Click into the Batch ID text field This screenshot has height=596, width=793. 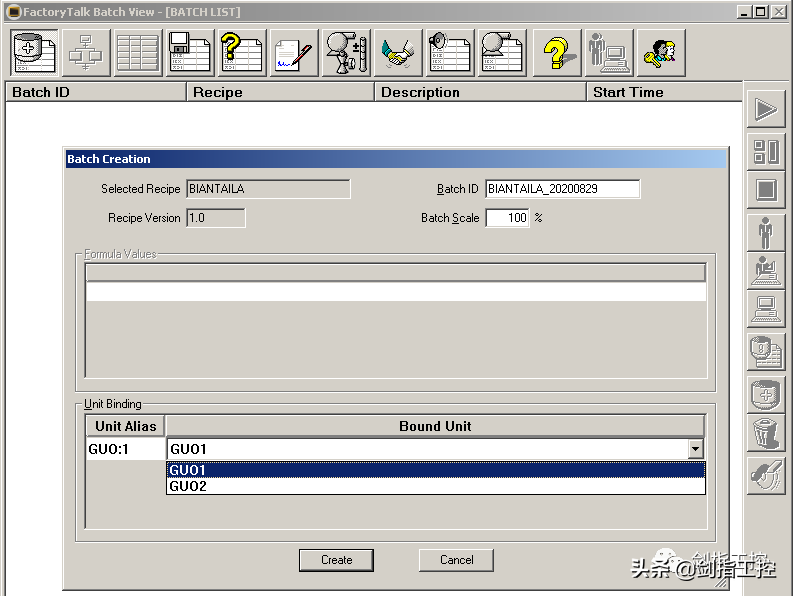[562, 189]
